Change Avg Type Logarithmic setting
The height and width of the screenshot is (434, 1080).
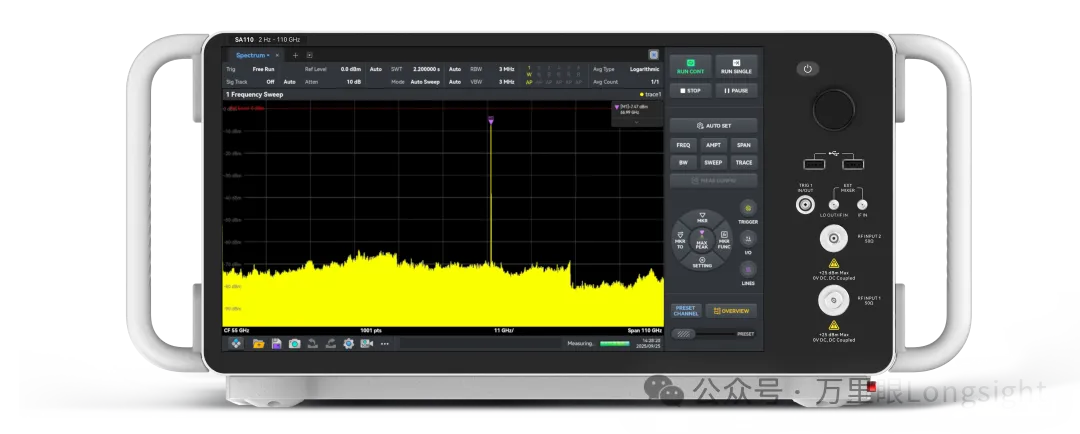pyautogui.click(x=644, y=70)
